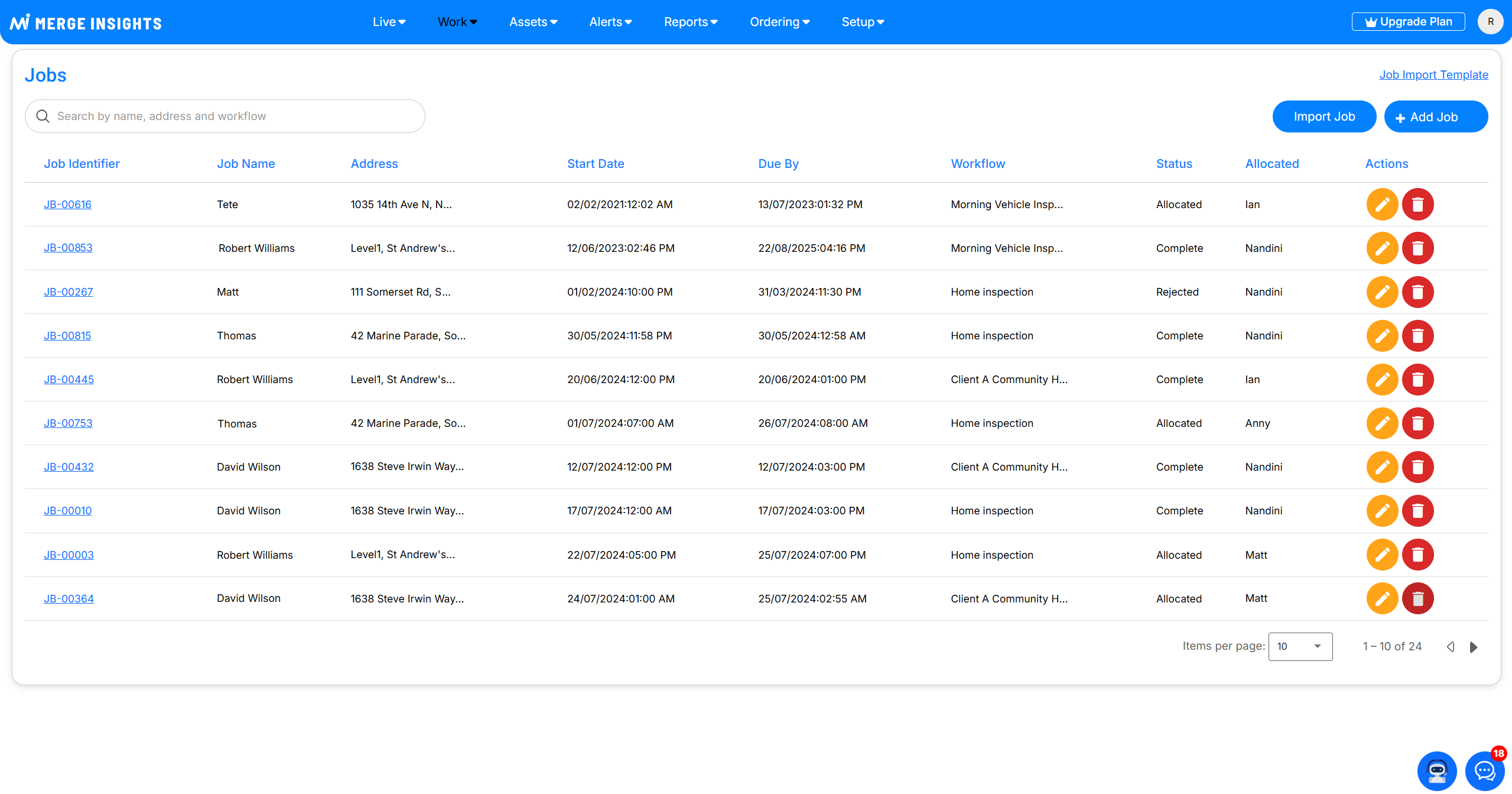Screen dimensions: 1512x794
Task: Click edit pencil icon for job JB-00616
Action: pos(1381,205)
